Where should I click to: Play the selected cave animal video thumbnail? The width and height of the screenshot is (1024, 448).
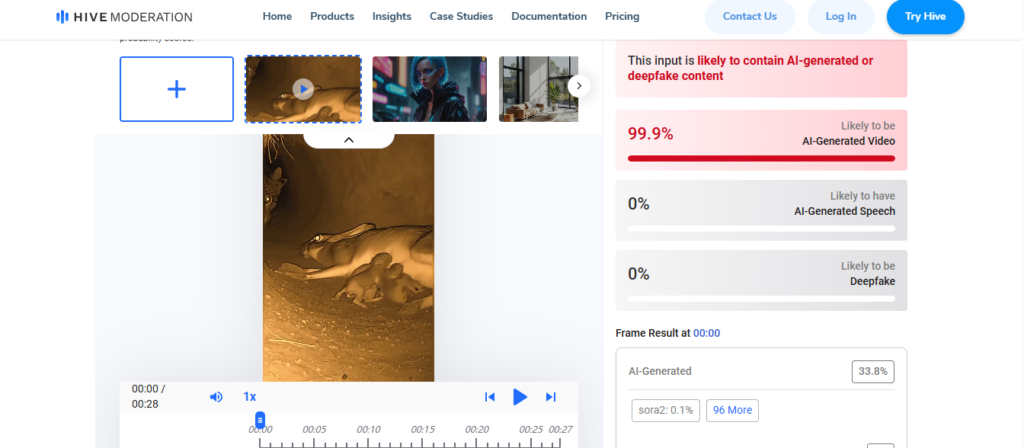pos(303,89)
